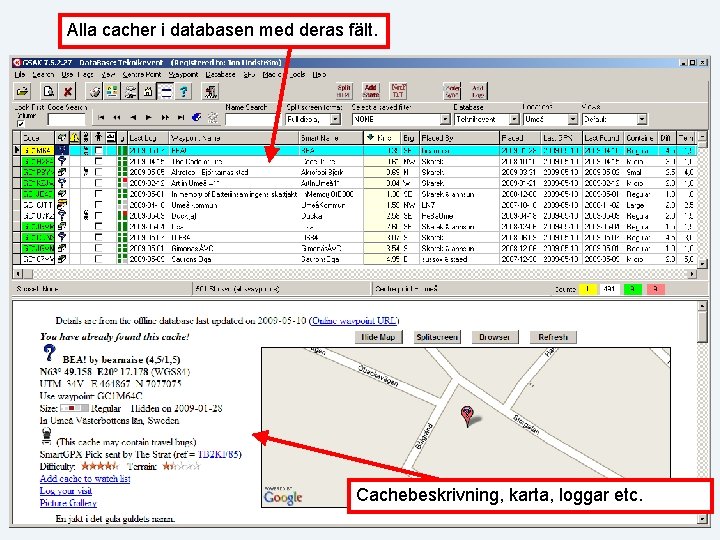Click the page forward double arrow
Screen dimensions: 720x540
(164, 118)
